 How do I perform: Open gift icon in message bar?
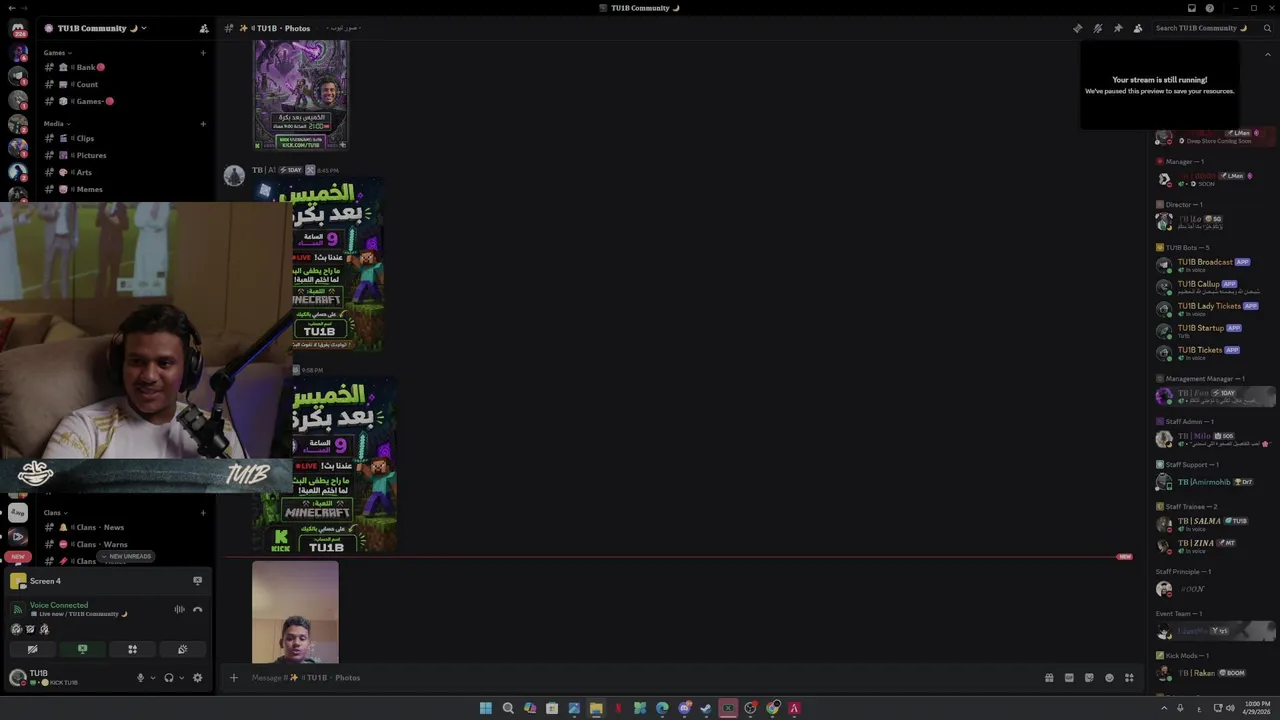pyautogui.click(x=1049, y=678)
